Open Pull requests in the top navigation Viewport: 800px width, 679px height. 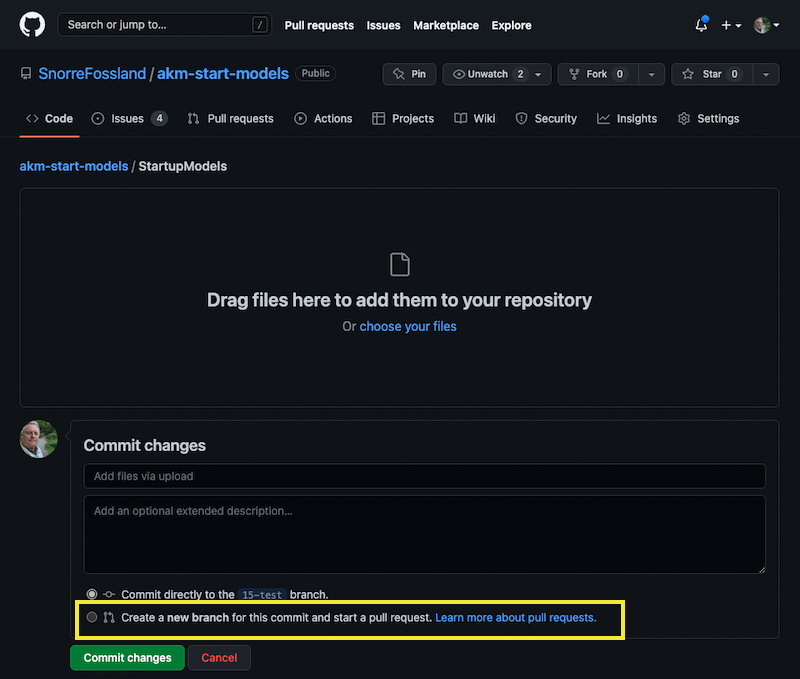(319, 25)
